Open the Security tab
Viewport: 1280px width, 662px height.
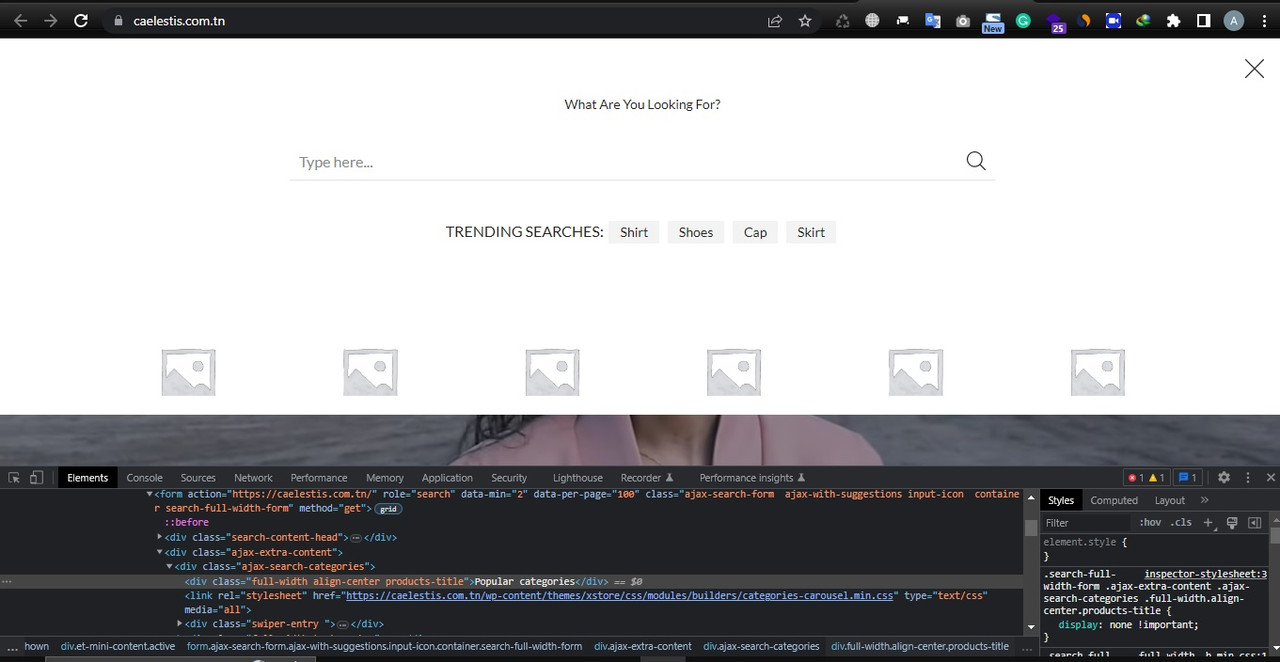[509, 478]
